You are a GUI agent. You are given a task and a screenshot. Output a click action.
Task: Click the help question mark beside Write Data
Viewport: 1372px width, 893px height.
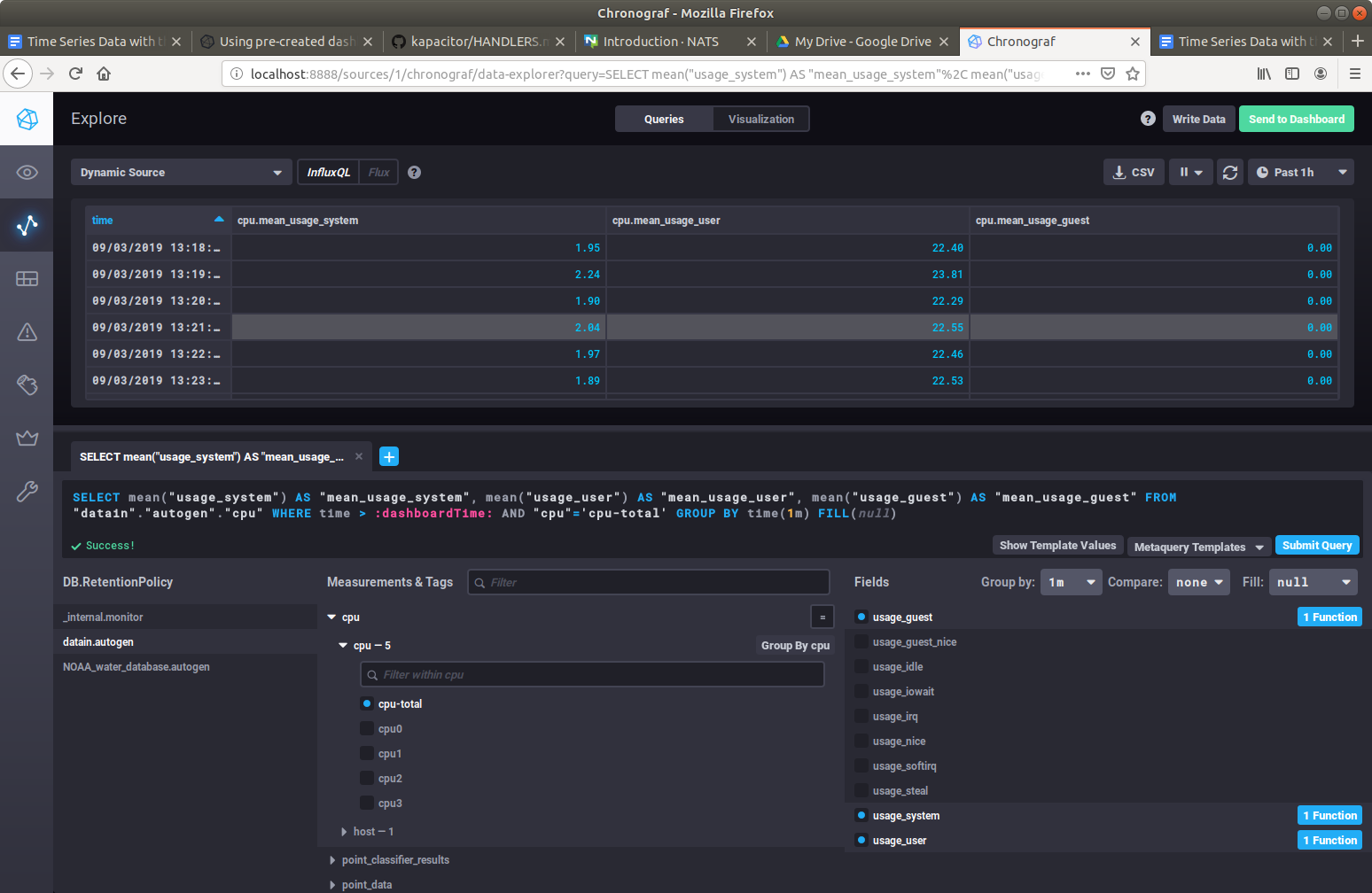[x=1148, y=119]
